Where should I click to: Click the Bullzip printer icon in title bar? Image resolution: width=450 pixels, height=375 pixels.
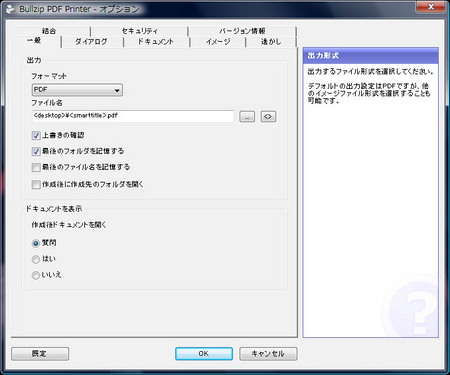point(10,9)
